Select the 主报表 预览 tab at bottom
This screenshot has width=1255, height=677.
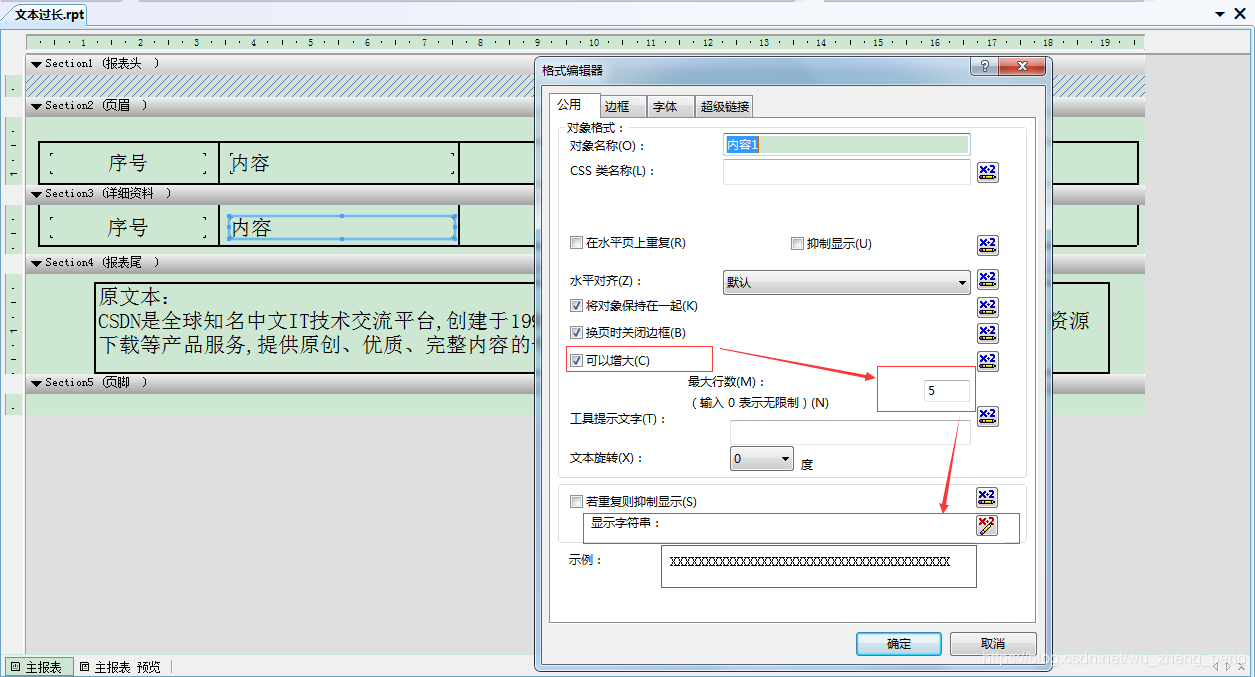pyautogui.click(x=120, y=667)
